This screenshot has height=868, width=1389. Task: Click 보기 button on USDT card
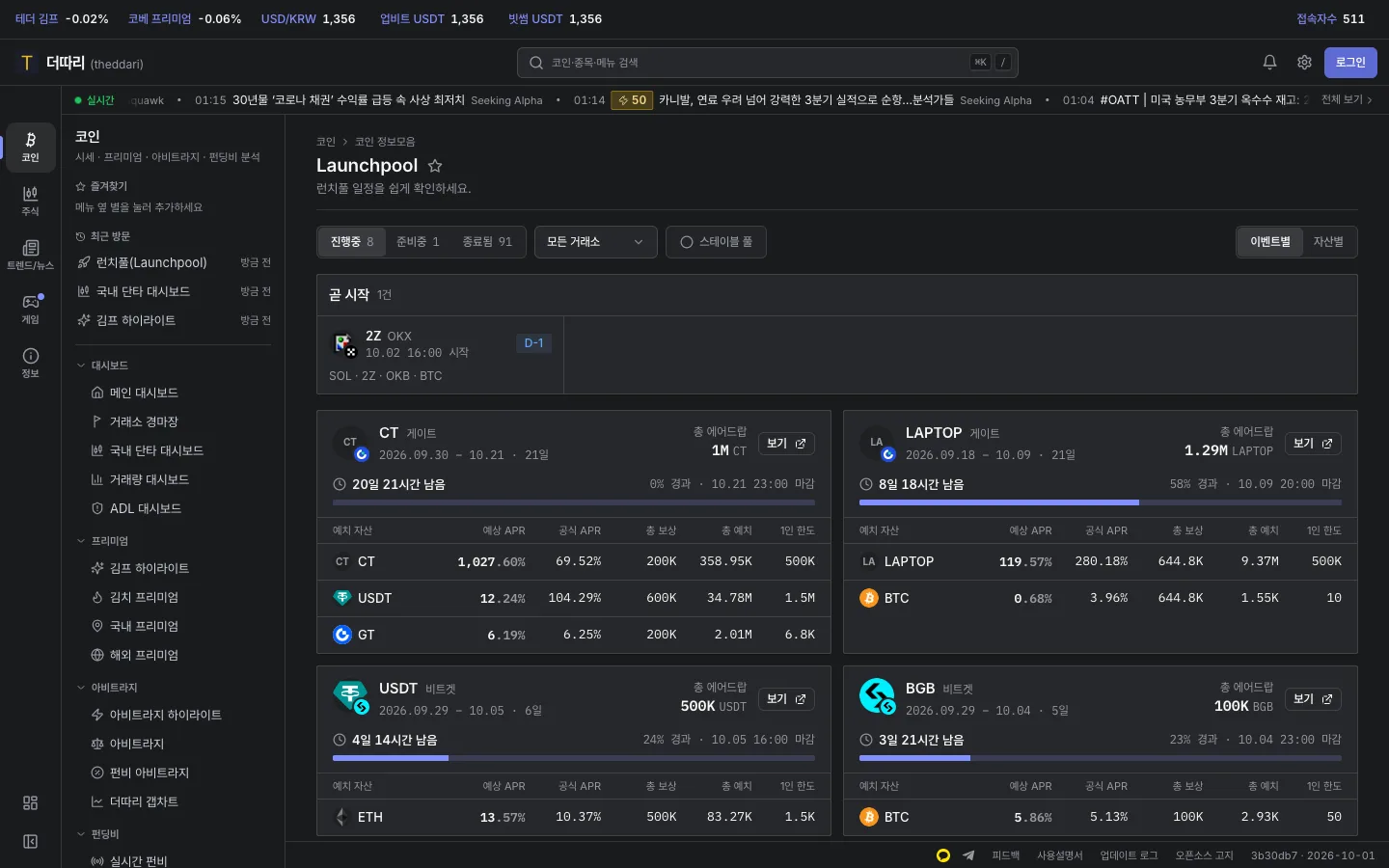click(x=786, y=699)
